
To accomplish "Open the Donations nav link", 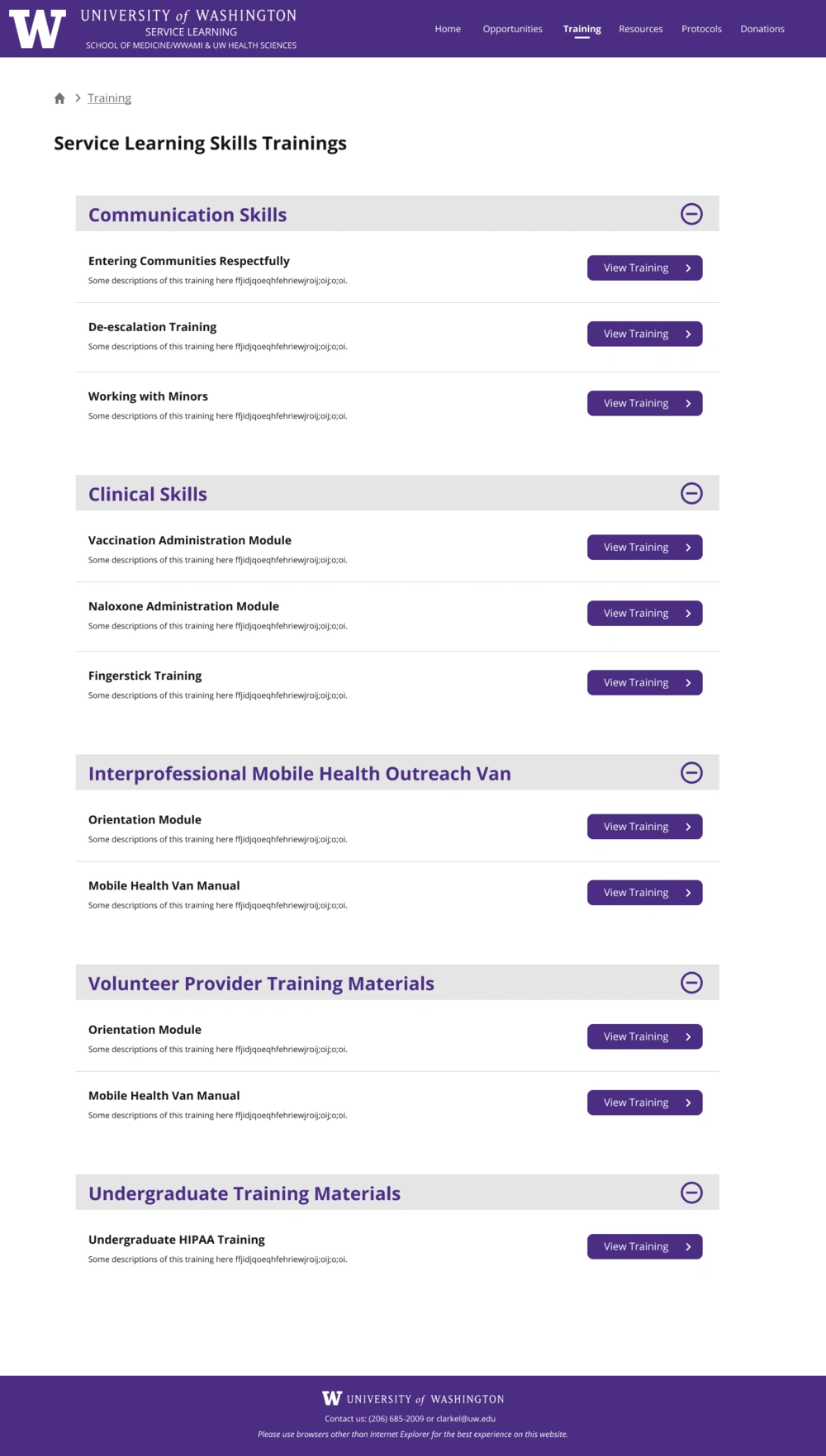I will click(762, 29).
